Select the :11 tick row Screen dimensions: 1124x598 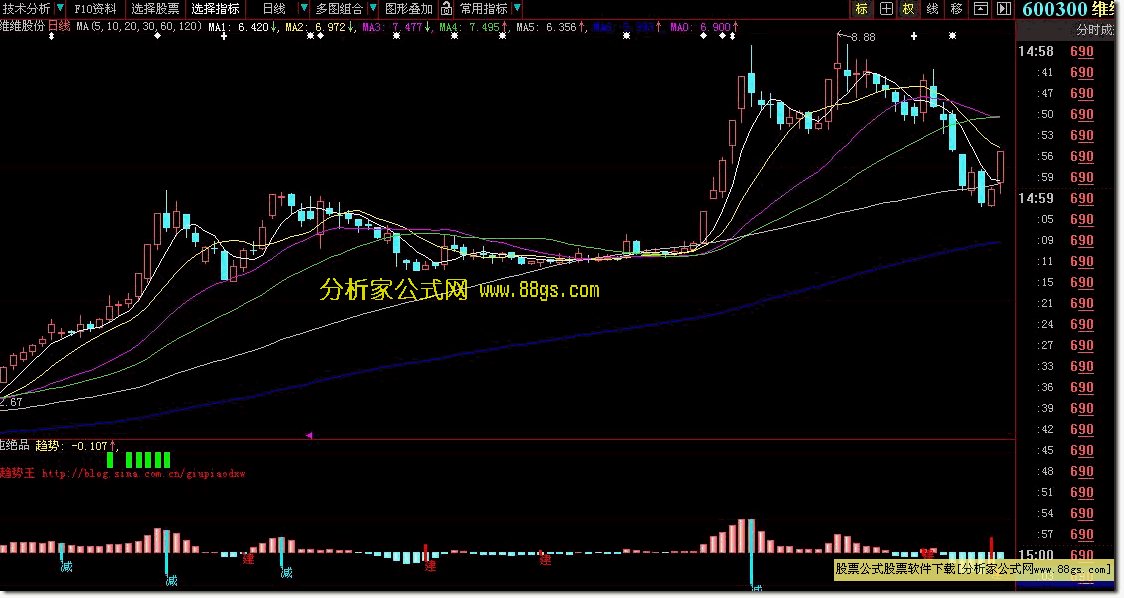[1067, 262]
